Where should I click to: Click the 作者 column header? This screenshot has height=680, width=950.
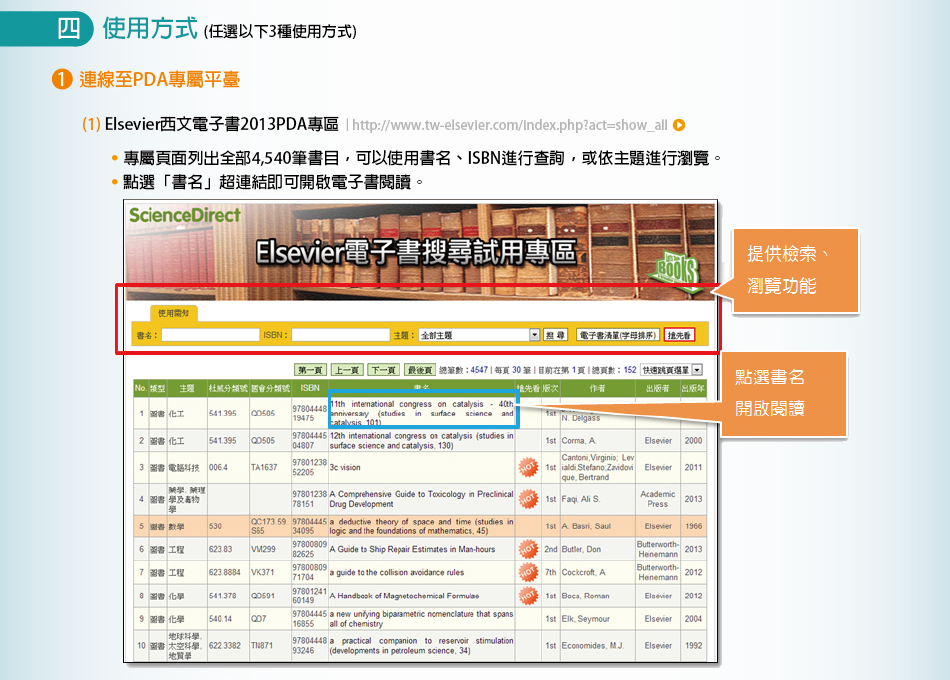[x=597, y=388]
